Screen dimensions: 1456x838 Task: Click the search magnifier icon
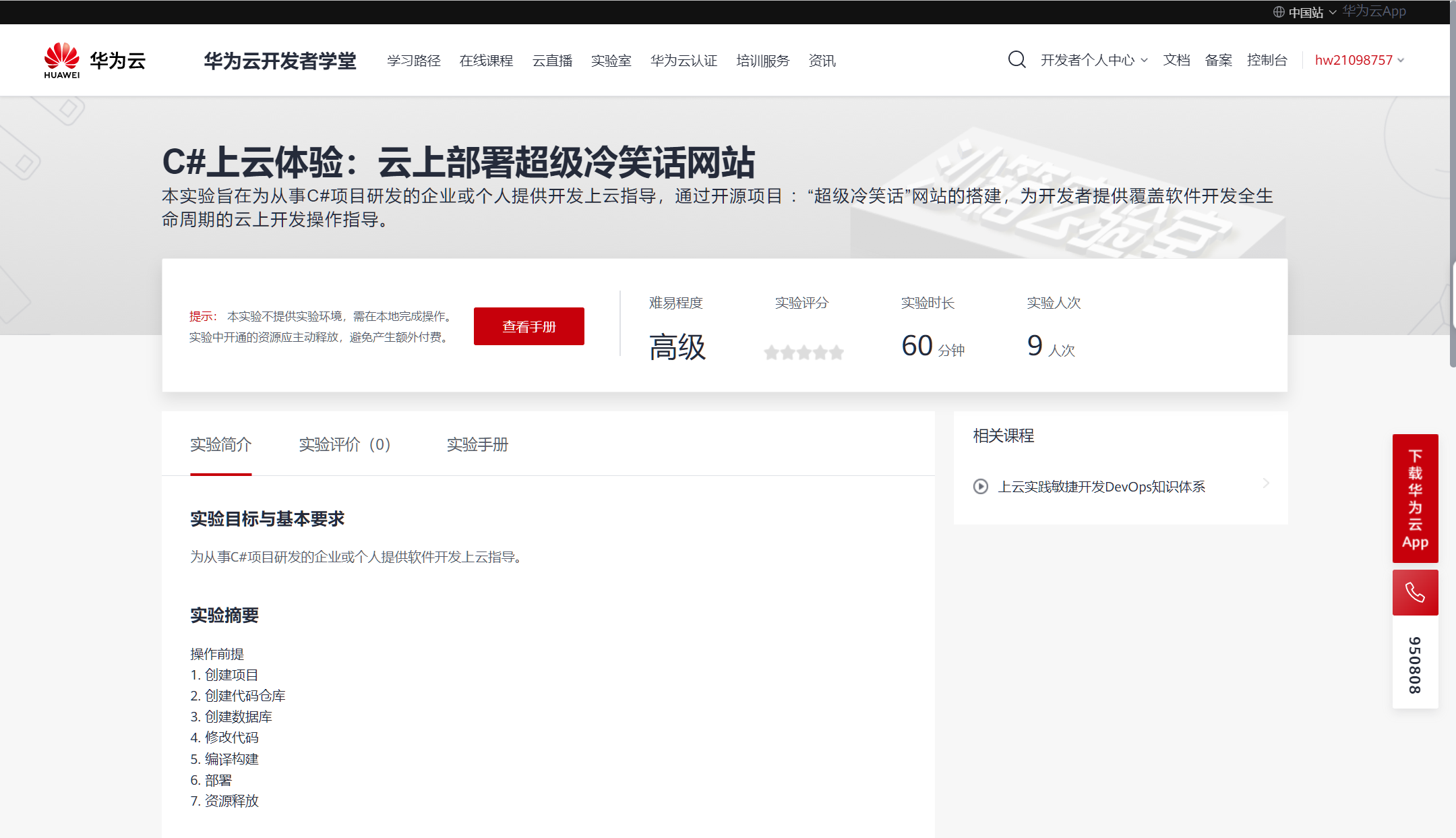(1017, 60)
